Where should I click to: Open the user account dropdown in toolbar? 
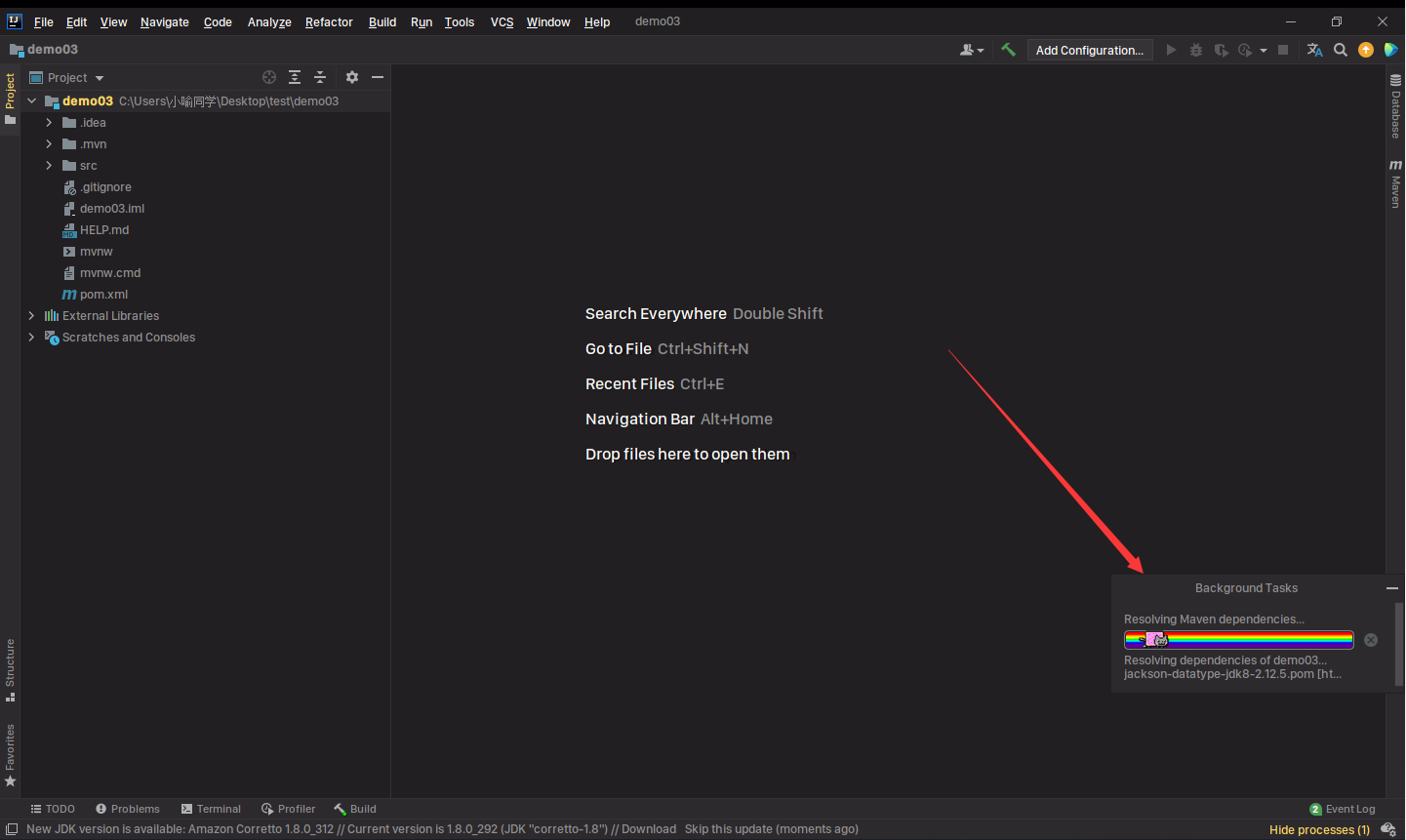[x=972, y=50]
